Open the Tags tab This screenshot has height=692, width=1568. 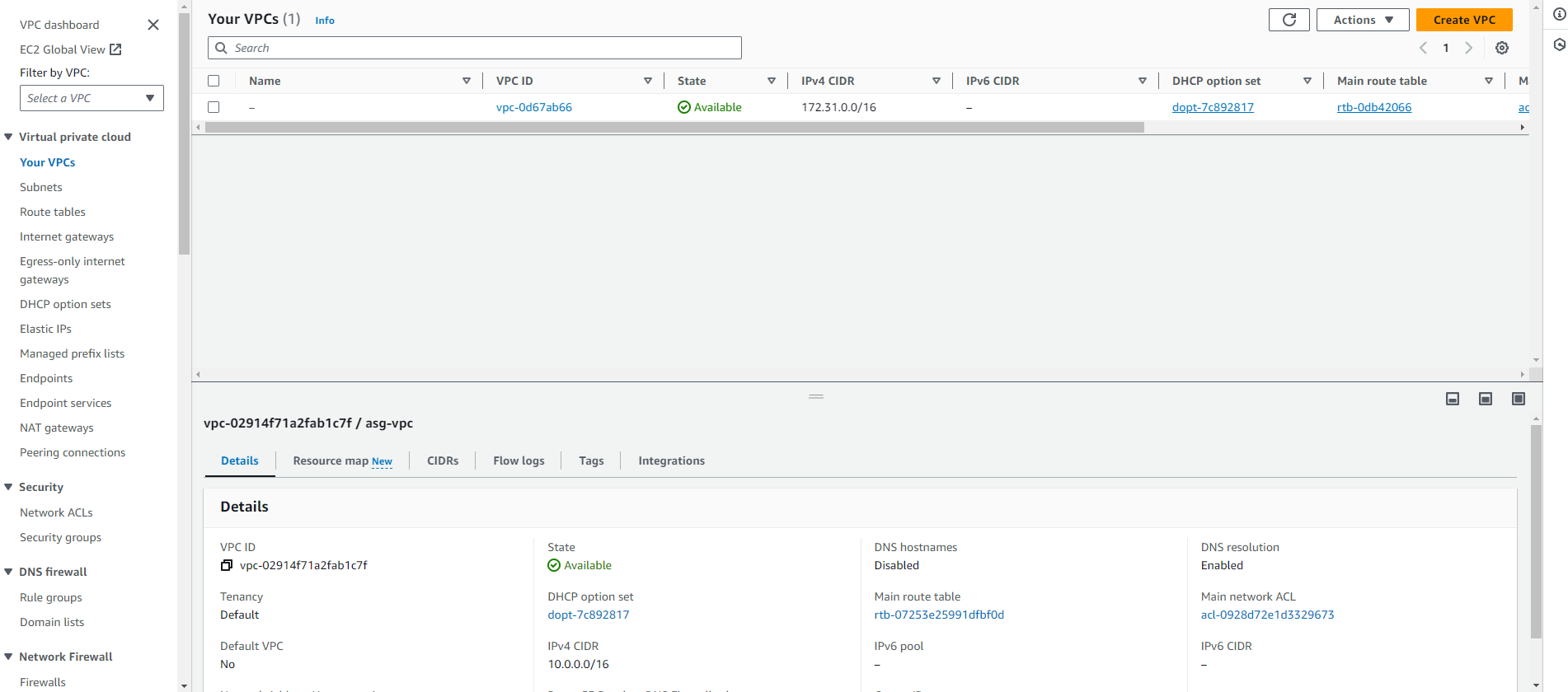(x=591, y=461)
